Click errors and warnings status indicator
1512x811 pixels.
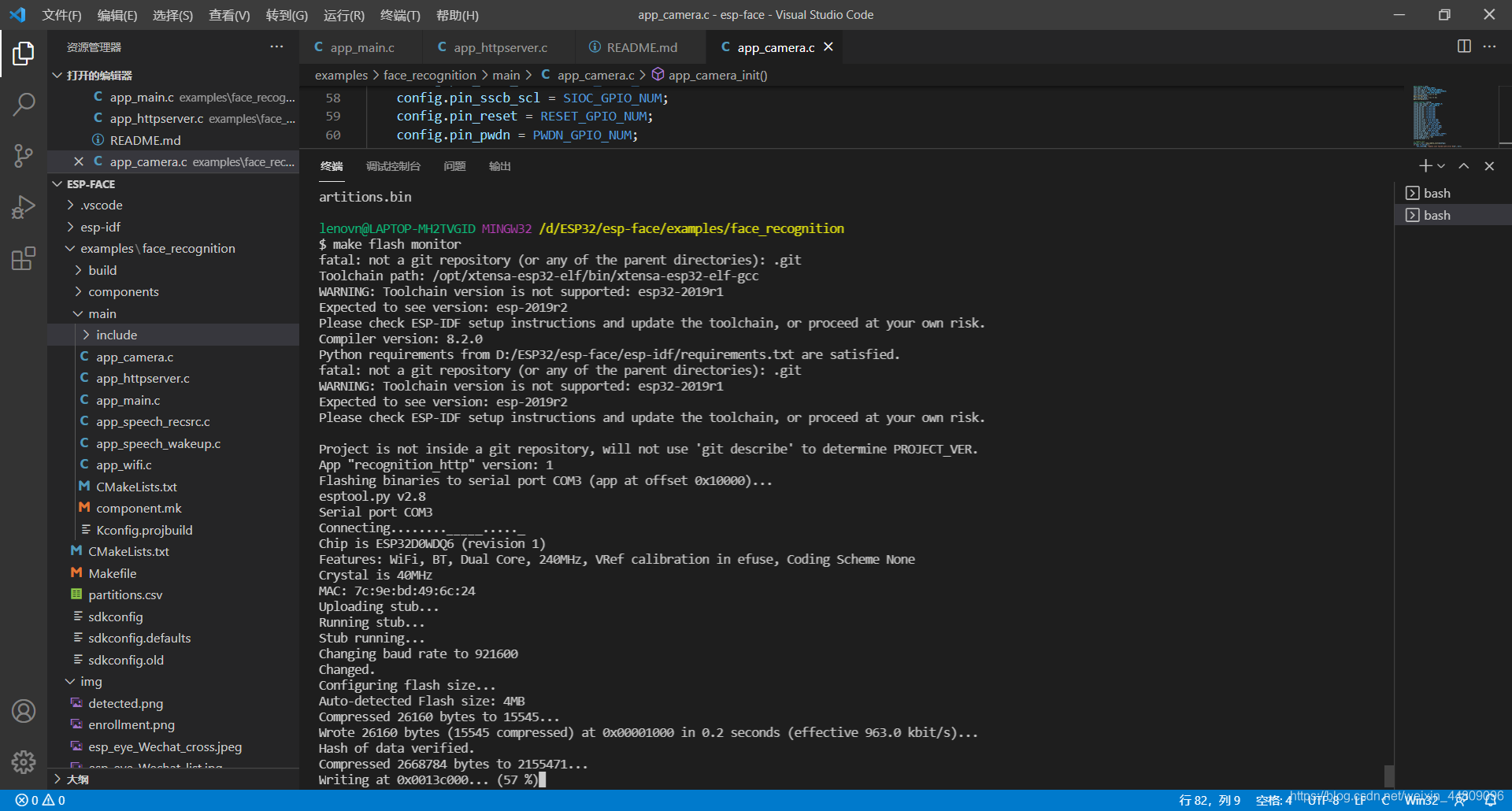[x=40, y=800]
